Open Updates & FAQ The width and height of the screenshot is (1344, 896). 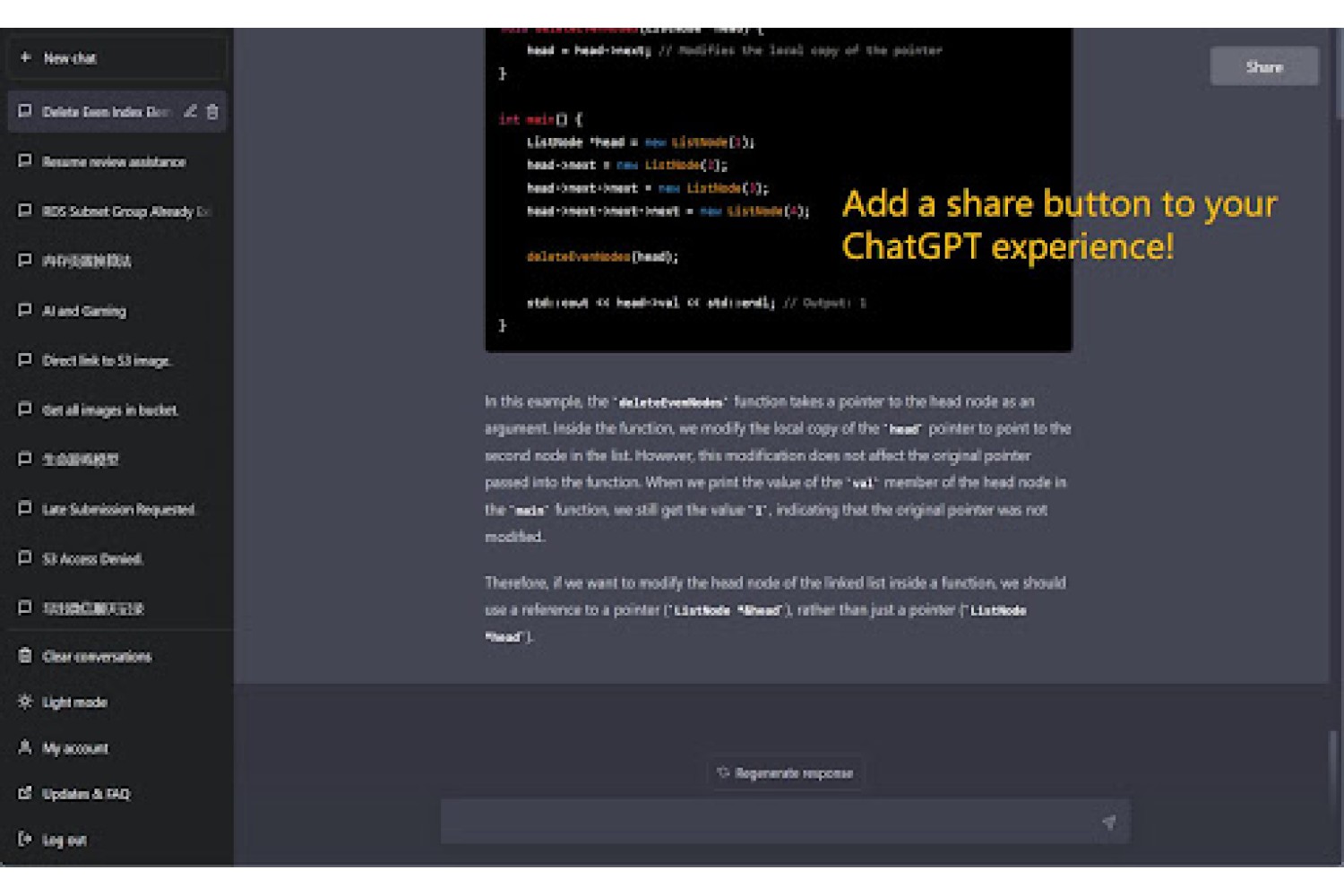[x=116, y=794]
